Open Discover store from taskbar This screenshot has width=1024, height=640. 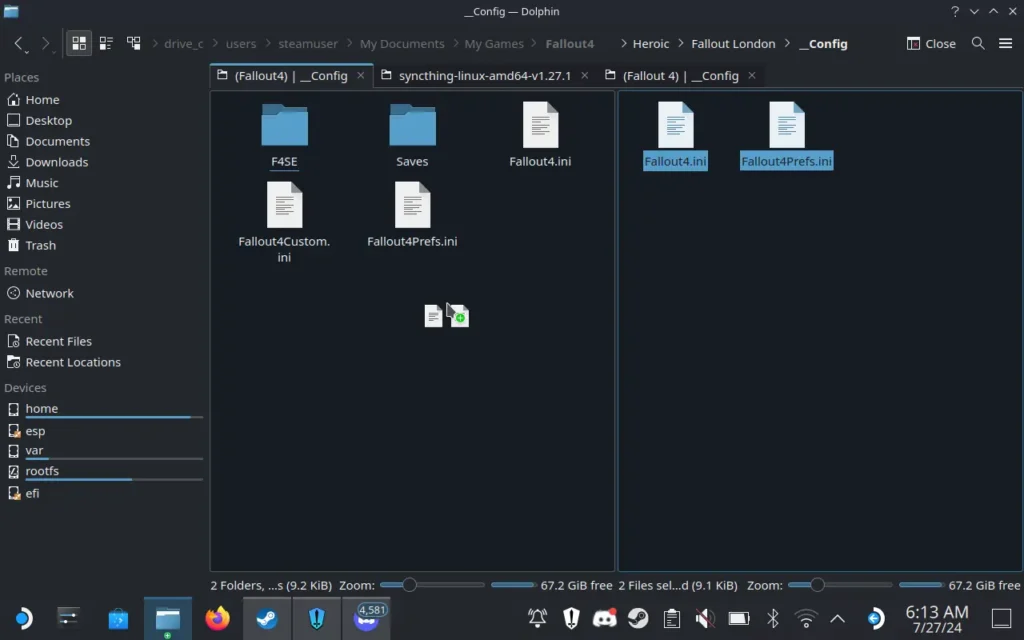coord(118,618)
